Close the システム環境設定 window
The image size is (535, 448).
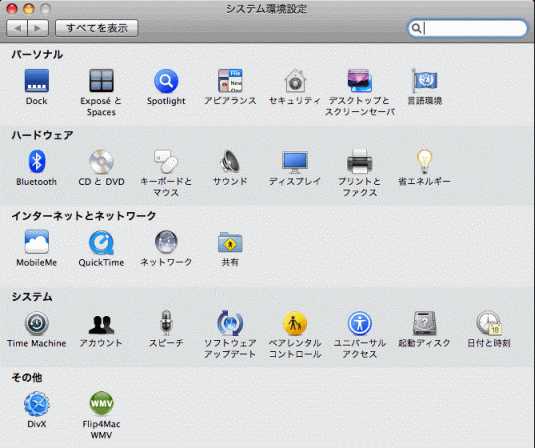point(12,8)
